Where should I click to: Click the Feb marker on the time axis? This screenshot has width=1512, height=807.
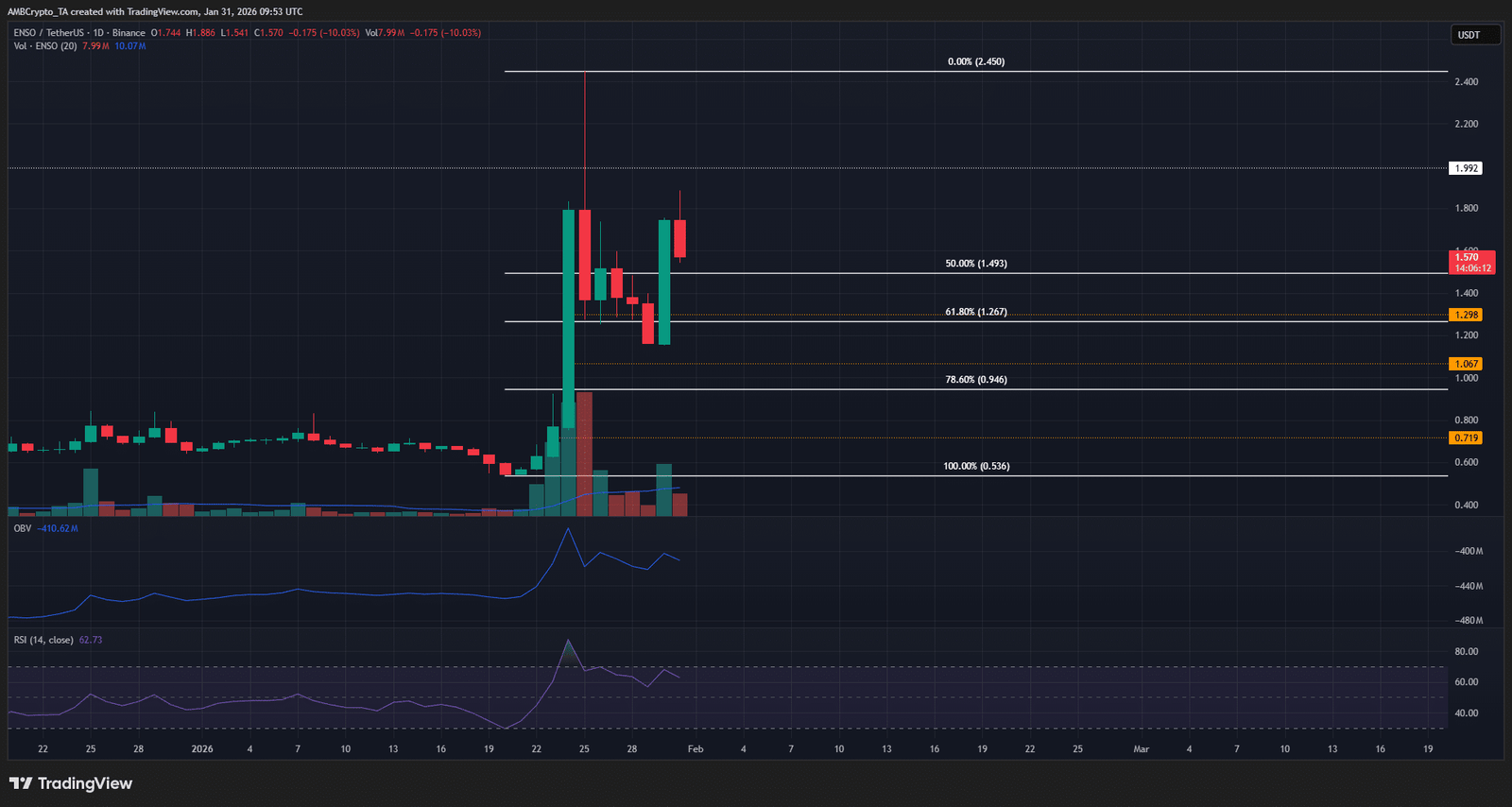pyautogui.click(x=696, y=749)
